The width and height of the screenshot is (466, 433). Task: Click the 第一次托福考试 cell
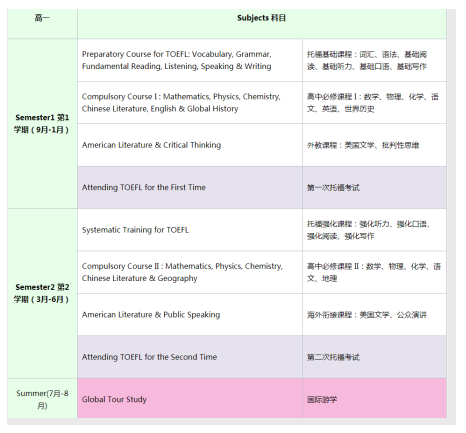(x=375, y=187)
